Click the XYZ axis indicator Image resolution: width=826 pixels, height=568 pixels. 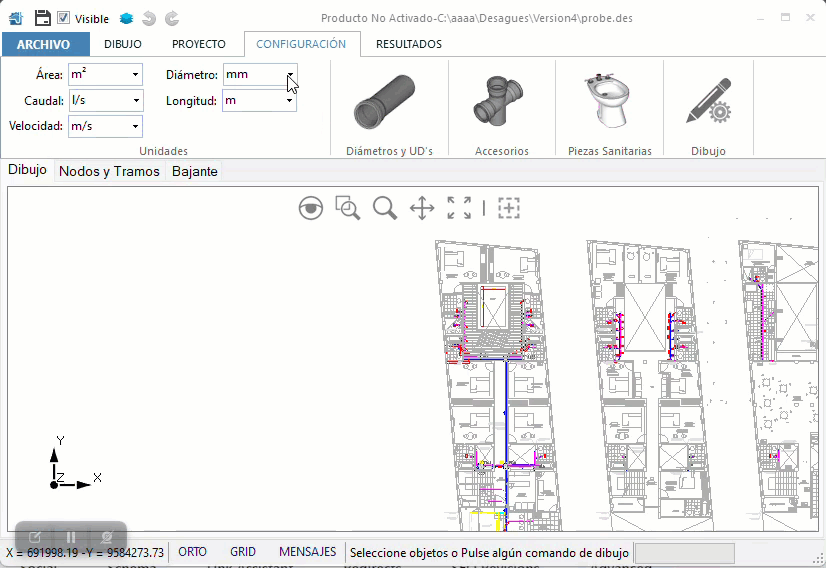pos(74,464)
